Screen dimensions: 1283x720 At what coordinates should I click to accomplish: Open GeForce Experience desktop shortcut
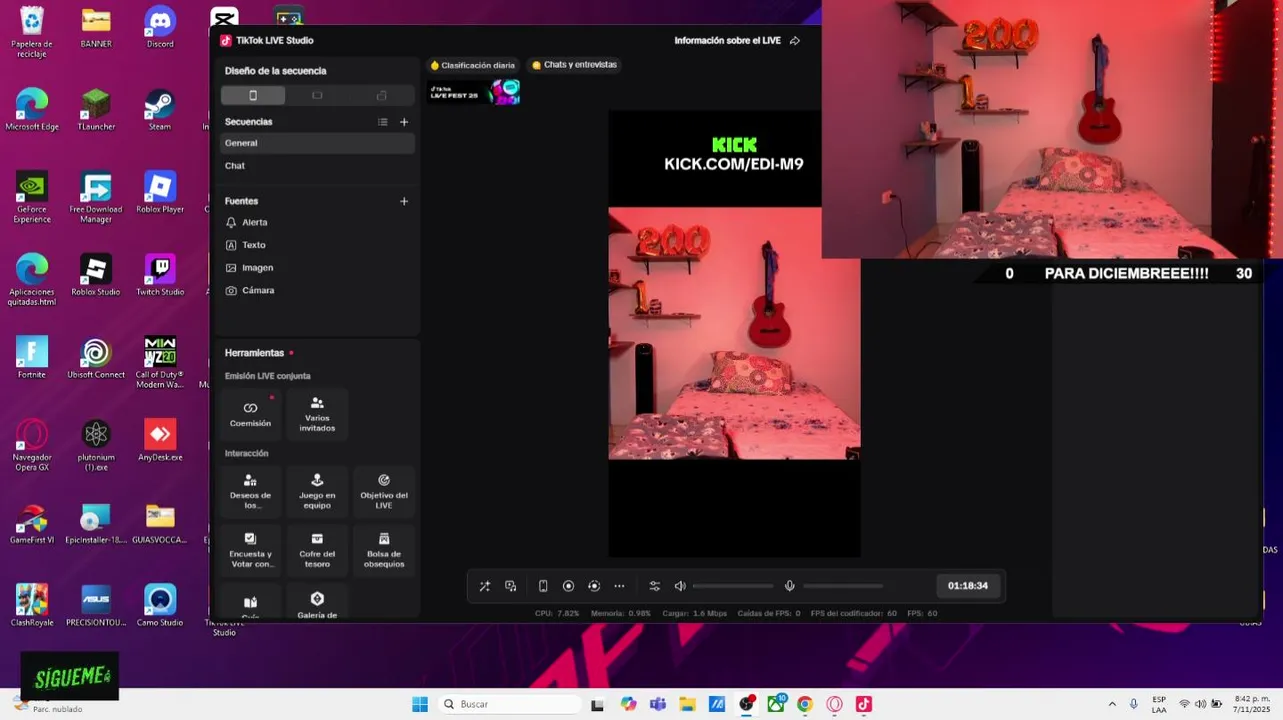point(32,197)
